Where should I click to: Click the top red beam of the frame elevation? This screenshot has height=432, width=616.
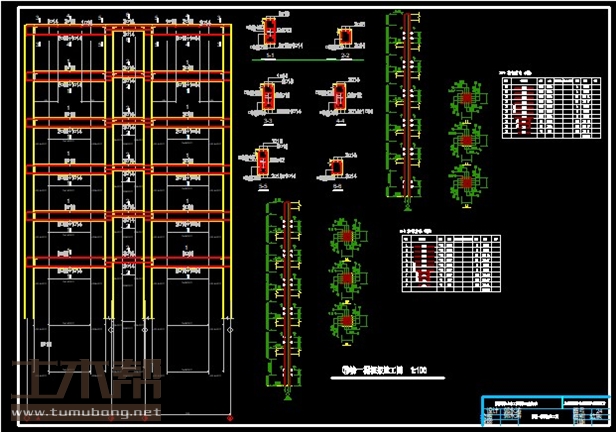[130, 33]
